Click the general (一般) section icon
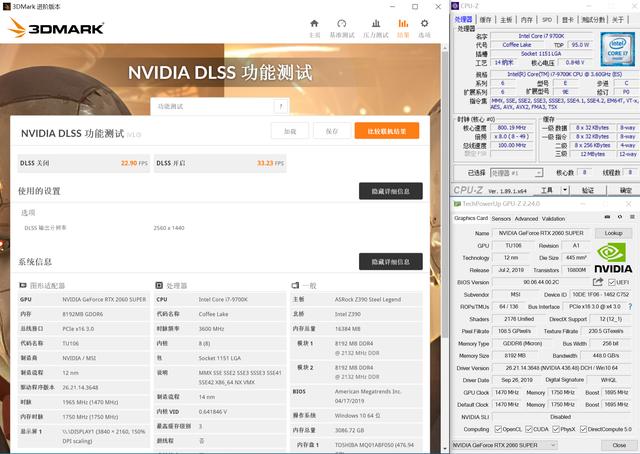Viewport: 640px width, 454px height. coord(295,285)
